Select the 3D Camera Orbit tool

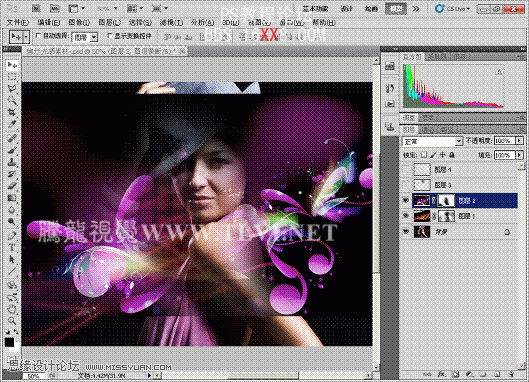pyautogui.click(x=12, y=297)
